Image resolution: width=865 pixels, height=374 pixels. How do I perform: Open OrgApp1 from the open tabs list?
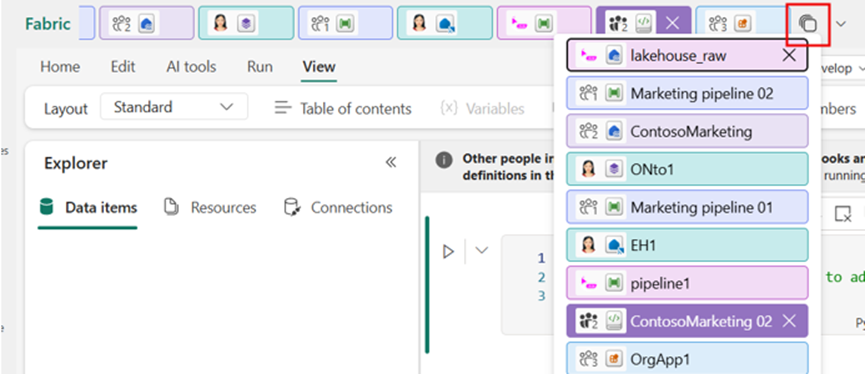coord(687,358)
